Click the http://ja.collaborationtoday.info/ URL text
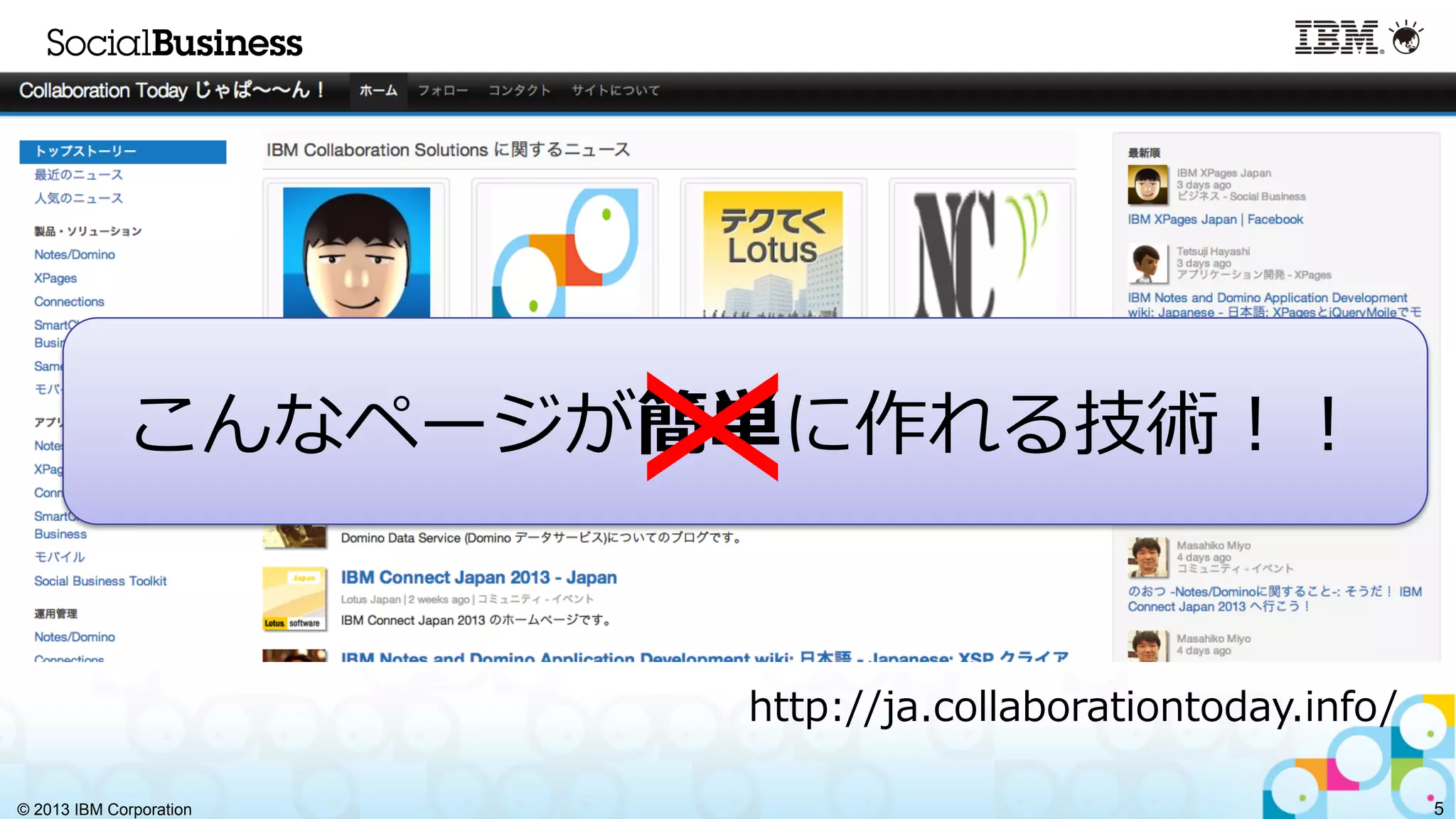 (1073, 707)
